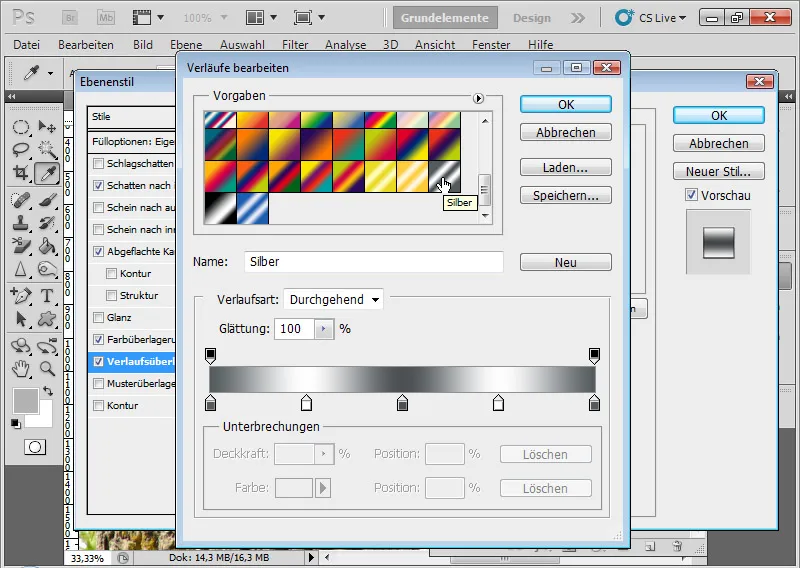Switch to the Design workspace
The width and height of the screenshot is (800, 568).
[532, 18]
